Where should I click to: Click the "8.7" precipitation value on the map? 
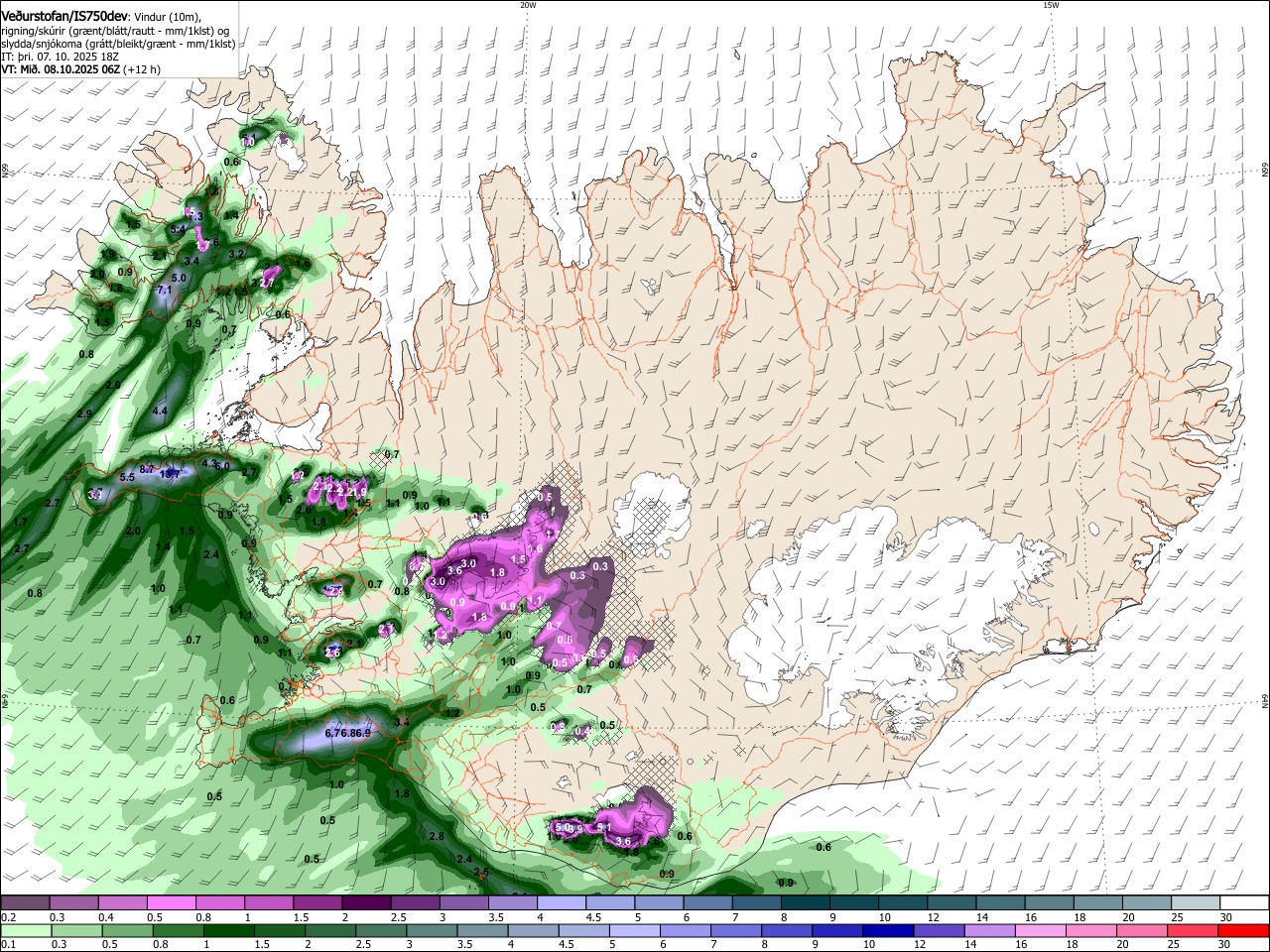[148, 469]
